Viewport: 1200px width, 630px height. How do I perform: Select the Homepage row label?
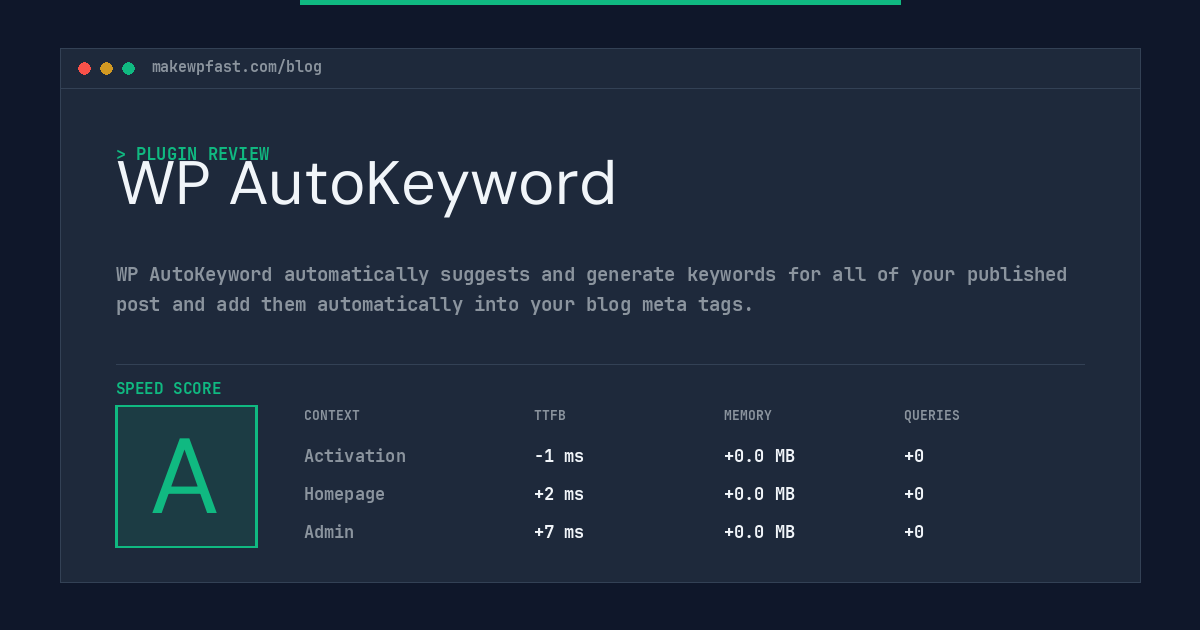(344, 494)
